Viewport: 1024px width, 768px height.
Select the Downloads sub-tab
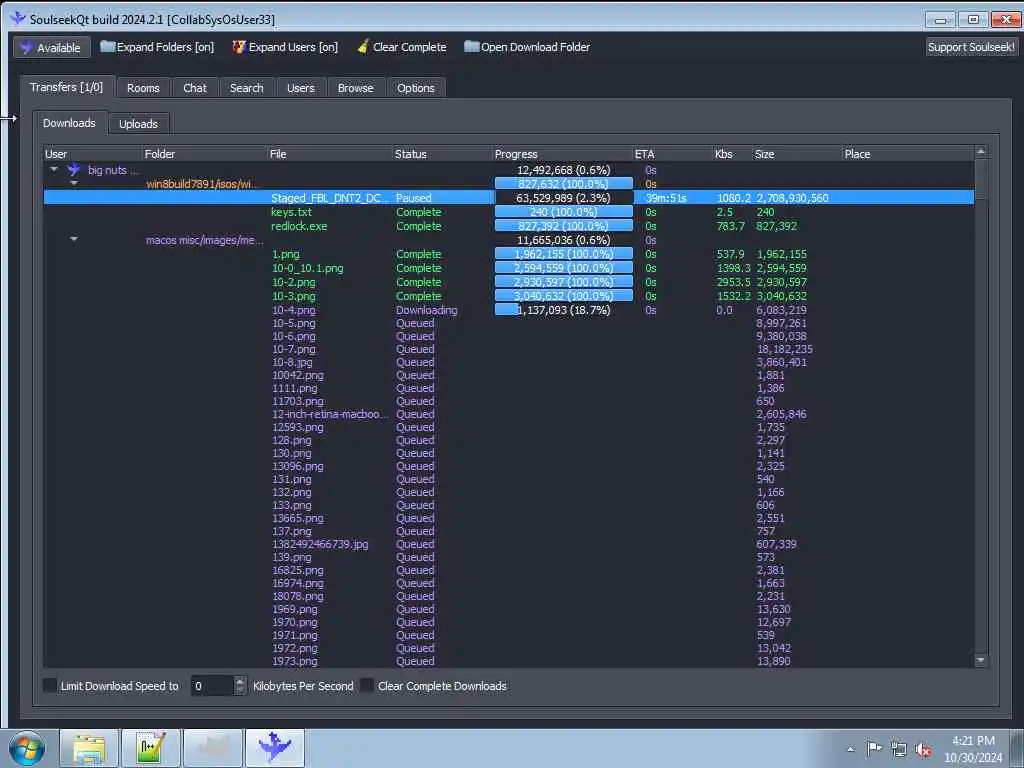pos(69,123)
